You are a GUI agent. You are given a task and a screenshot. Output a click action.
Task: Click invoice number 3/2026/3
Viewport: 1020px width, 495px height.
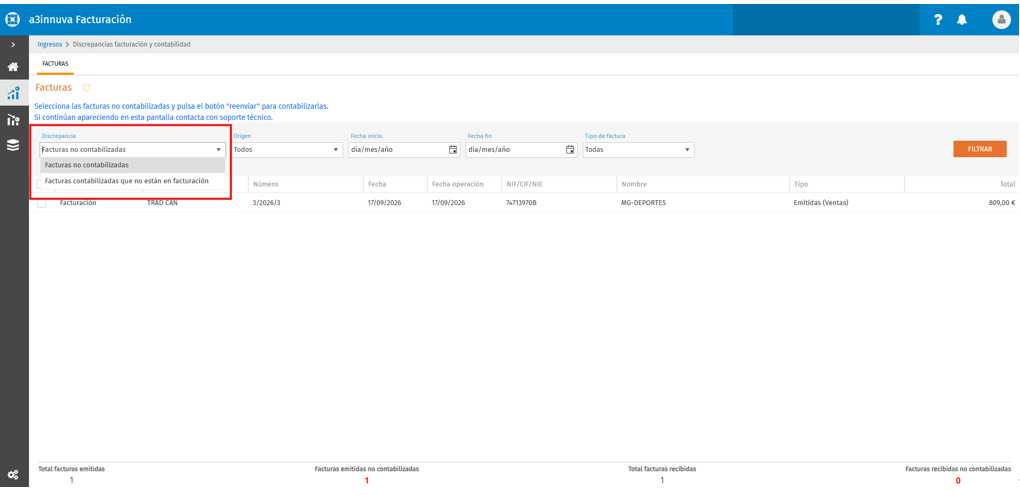[266, 203]
